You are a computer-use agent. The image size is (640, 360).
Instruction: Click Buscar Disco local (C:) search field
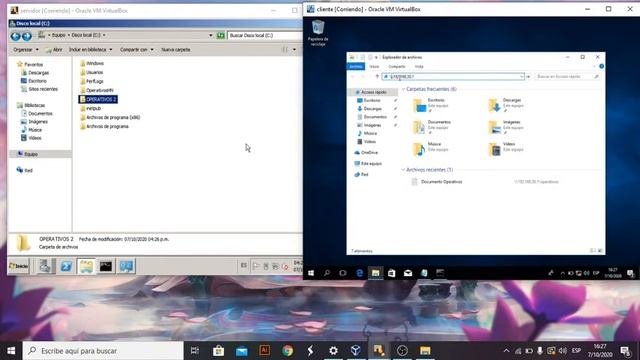264,36
